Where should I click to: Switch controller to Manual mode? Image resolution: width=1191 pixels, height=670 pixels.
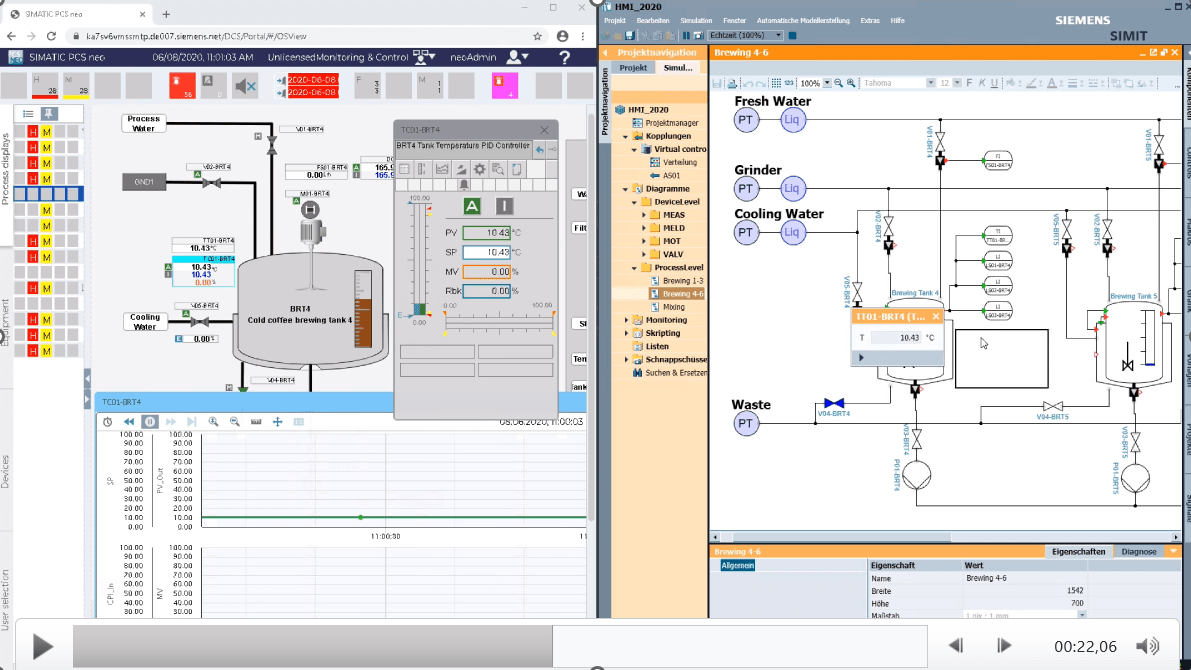tap(504, 206)
